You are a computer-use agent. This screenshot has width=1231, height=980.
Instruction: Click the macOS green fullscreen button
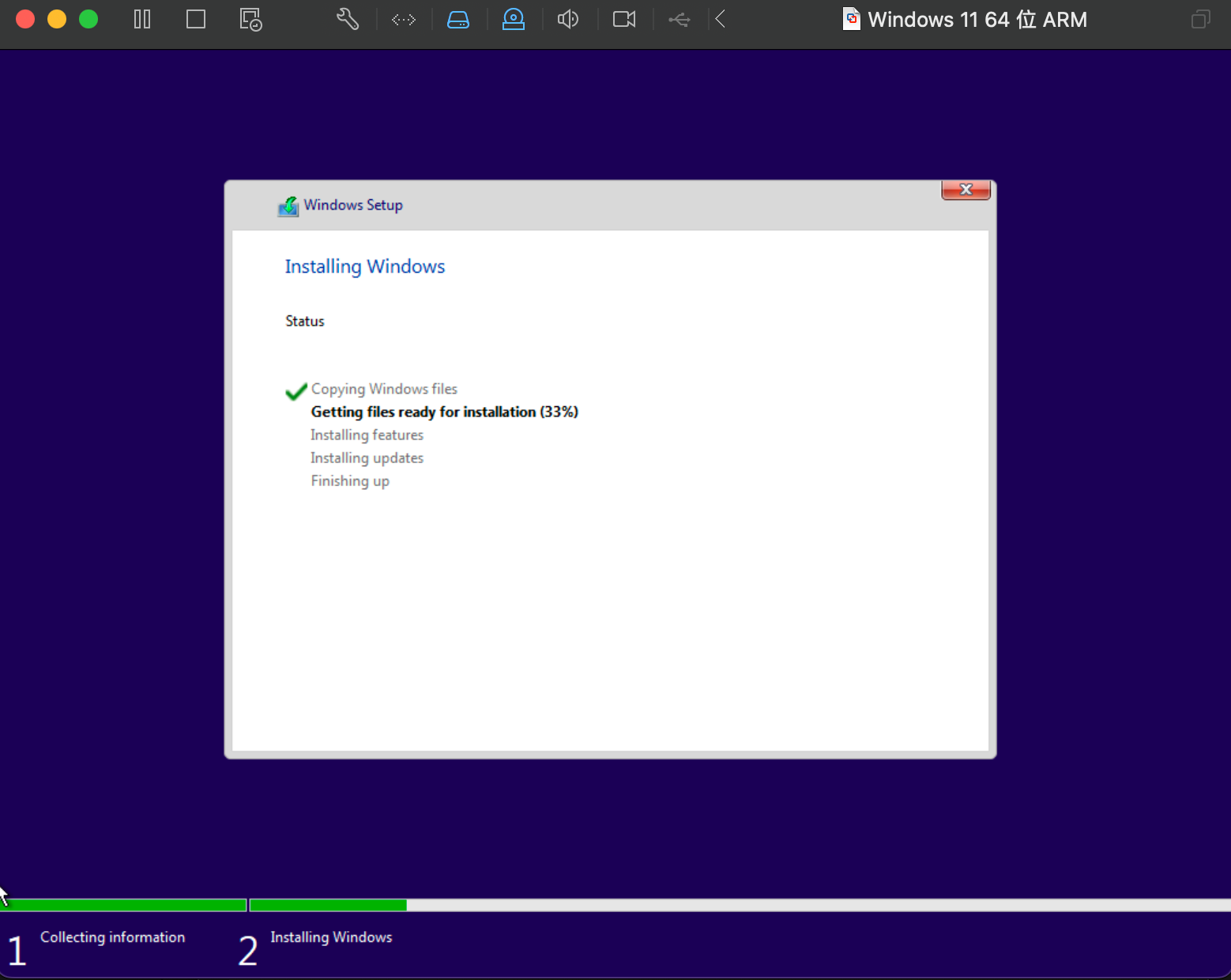[x=88, y=19]
